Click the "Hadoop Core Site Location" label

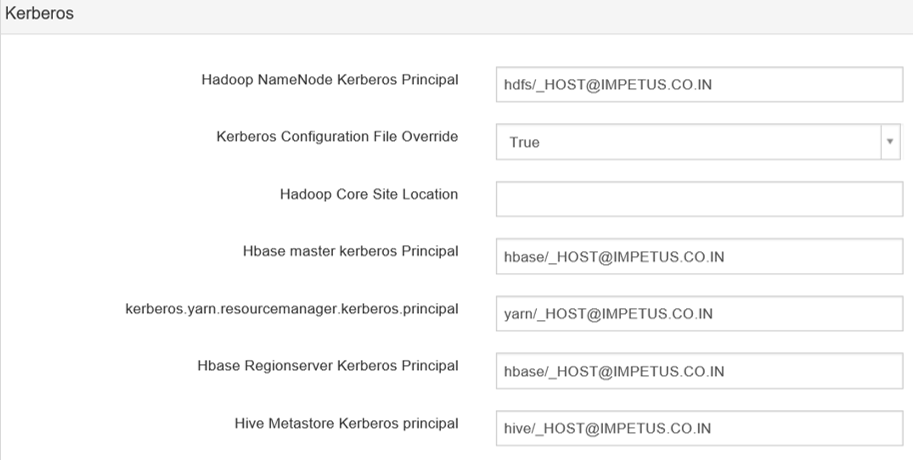[369, 194]
